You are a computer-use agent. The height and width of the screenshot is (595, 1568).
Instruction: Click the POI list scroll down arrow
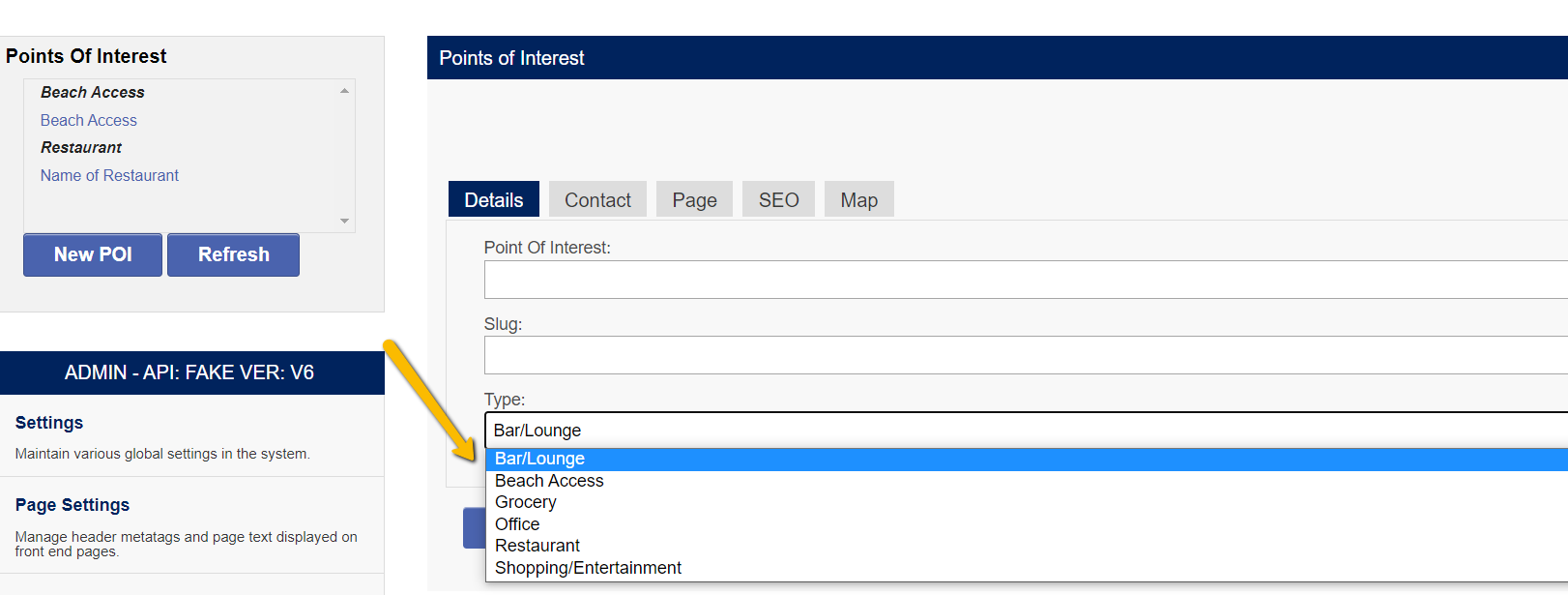click(344, 221)
